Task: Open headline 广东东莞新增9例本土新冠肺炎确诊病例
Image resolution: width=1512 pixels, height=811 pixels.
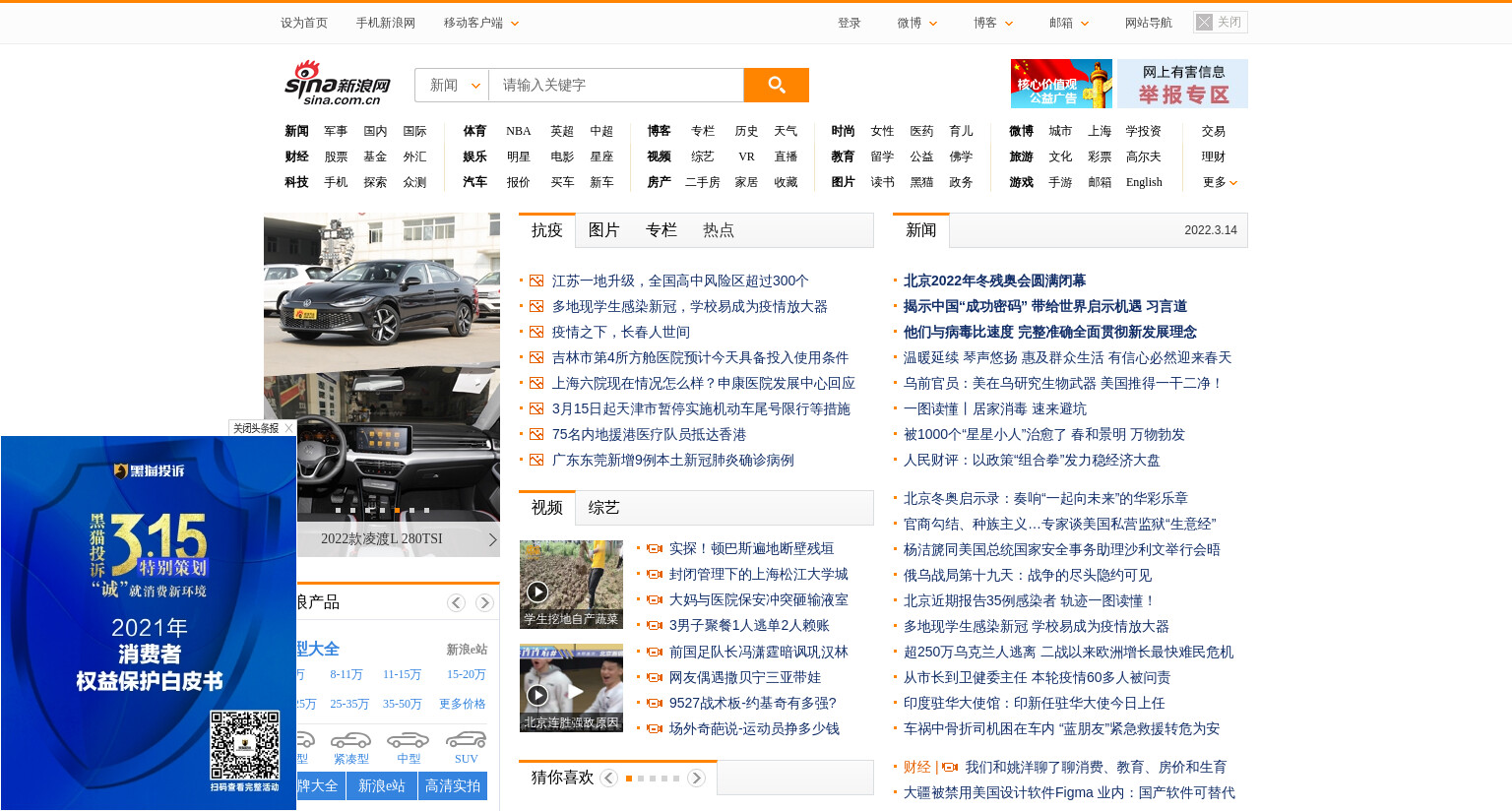Action: pos(673,460)
